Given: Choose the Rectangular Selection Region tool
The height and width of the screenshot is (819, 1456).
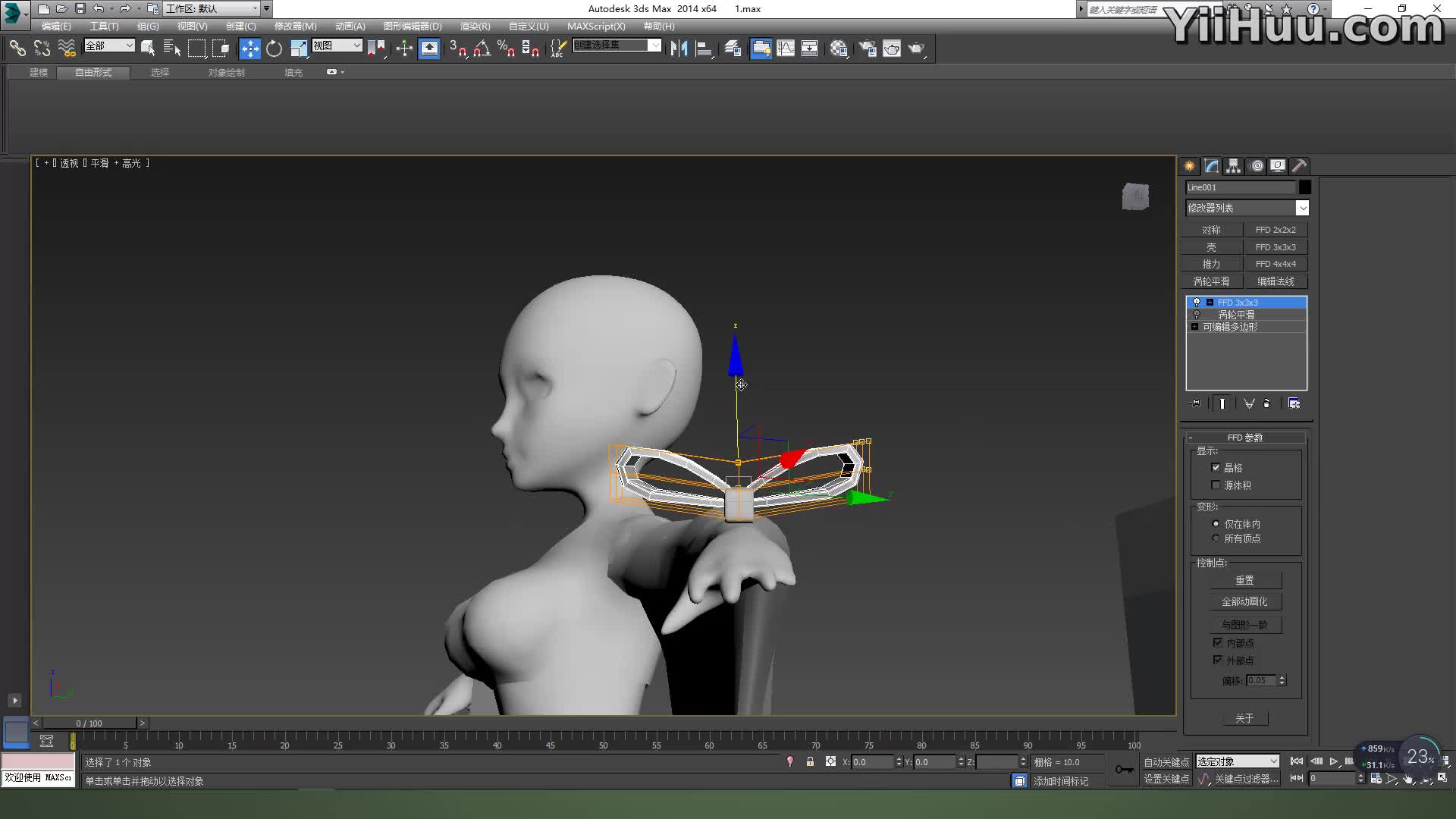Looking at the screenshot, I should (x=196, y=49).
